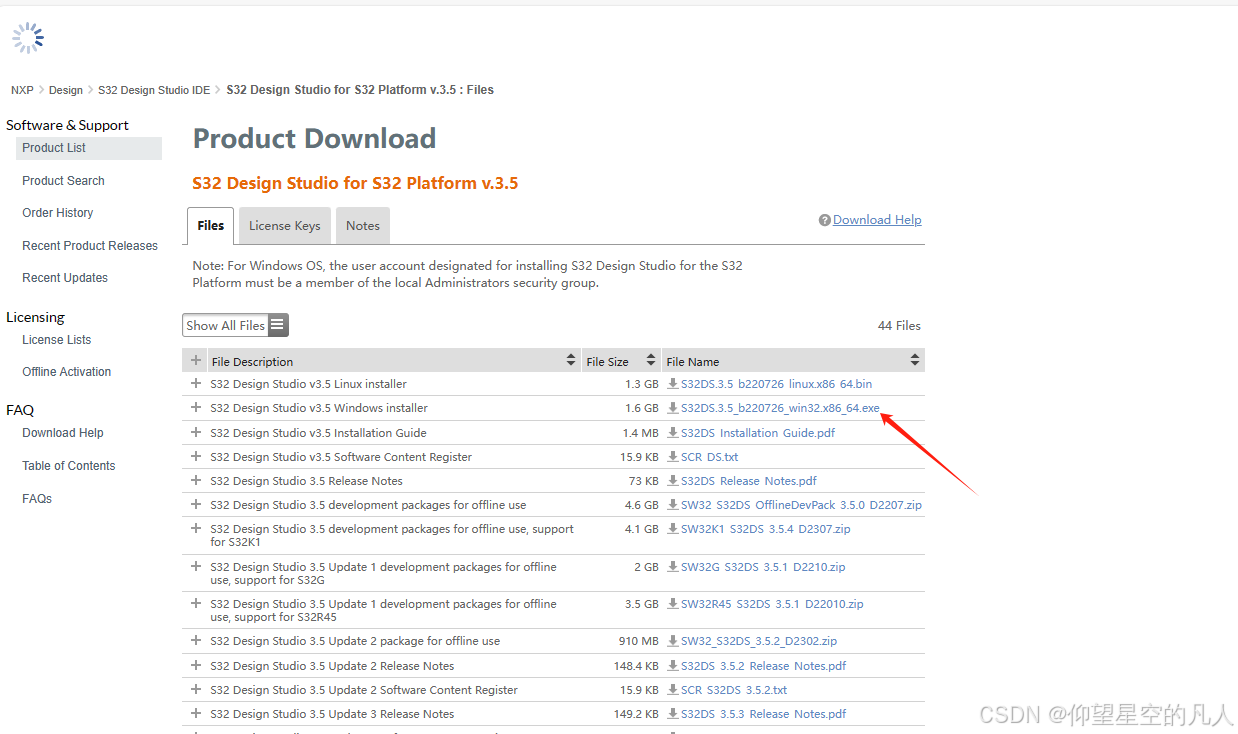Expand the Linux installer row plus icon
Image resolution: width=1238 pixels, height=734 pixels.
click(x=196, y=383)
